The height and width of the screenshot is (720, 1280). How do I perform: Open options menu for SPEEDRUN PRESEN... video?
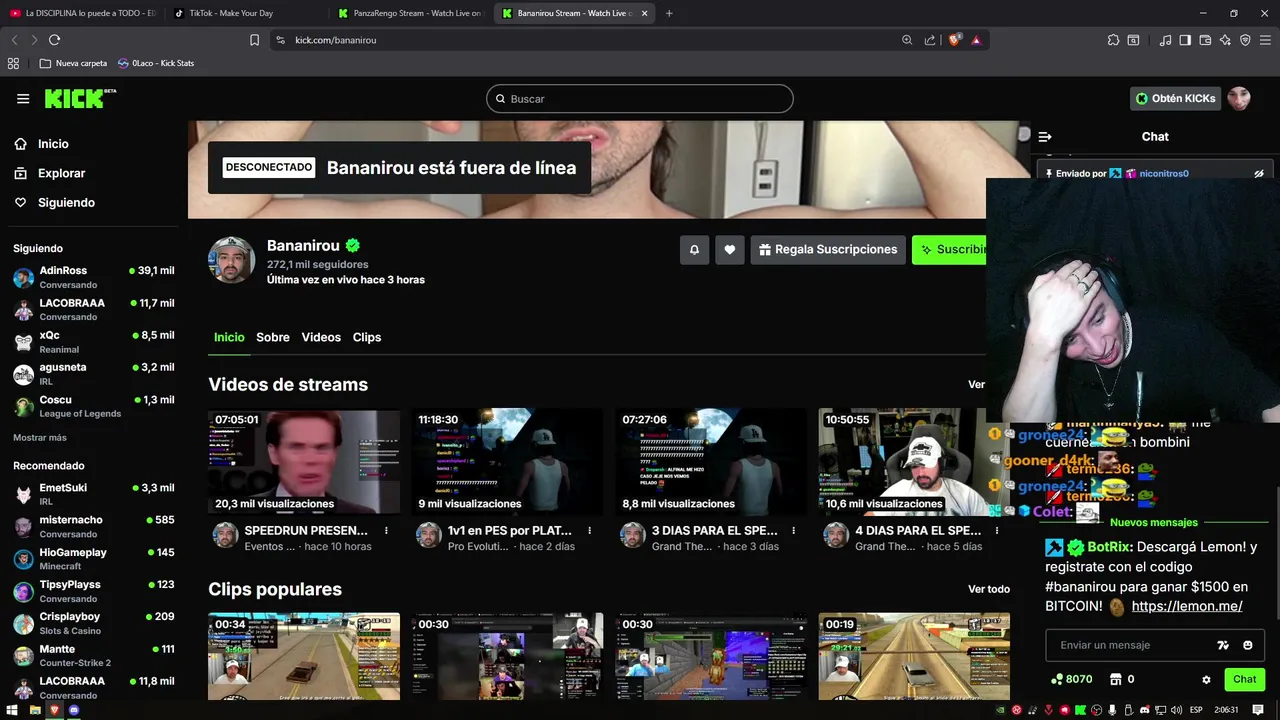(x=386, y=531)
